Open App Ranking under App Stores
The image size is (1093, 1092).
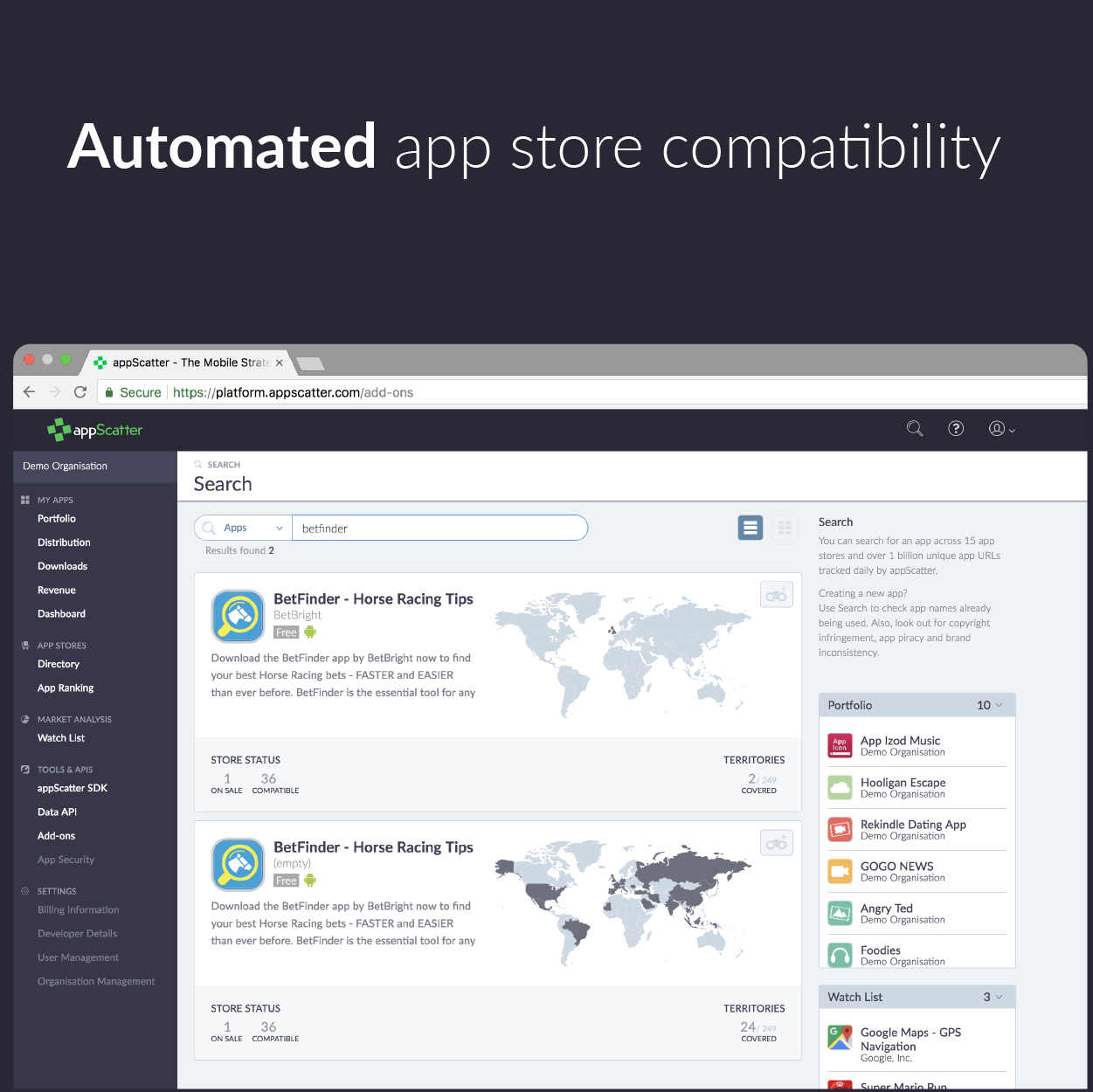coord(65,688)
